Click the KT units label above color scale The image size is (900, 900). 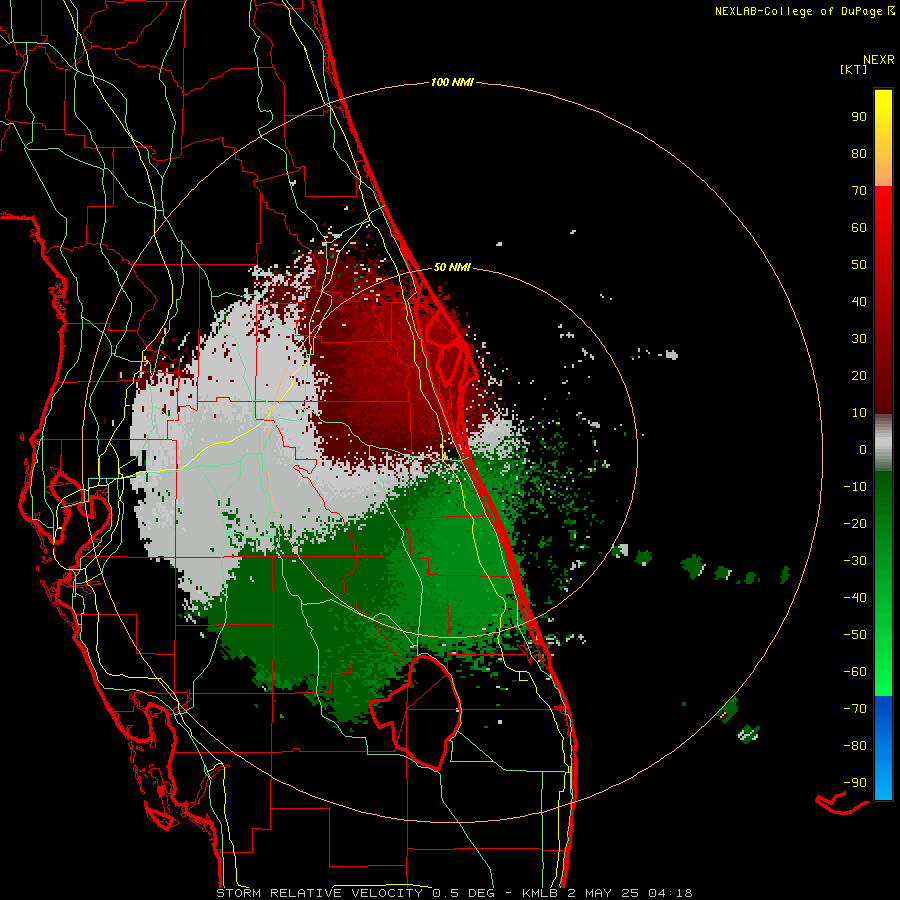click(x=853, y=69)
